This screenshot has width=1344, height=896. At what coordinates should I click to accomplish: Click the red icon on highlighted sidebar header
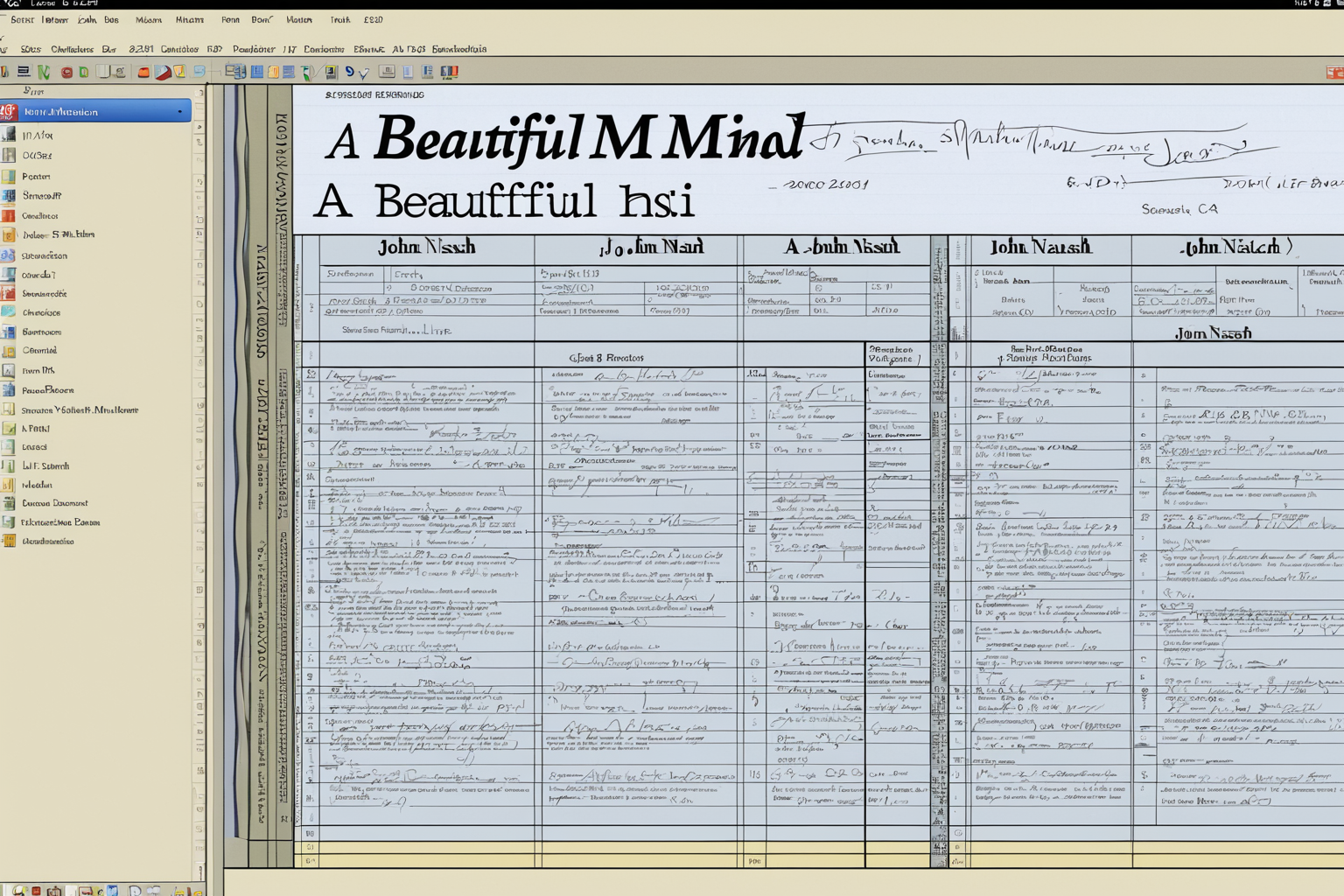tap(9, 112)
